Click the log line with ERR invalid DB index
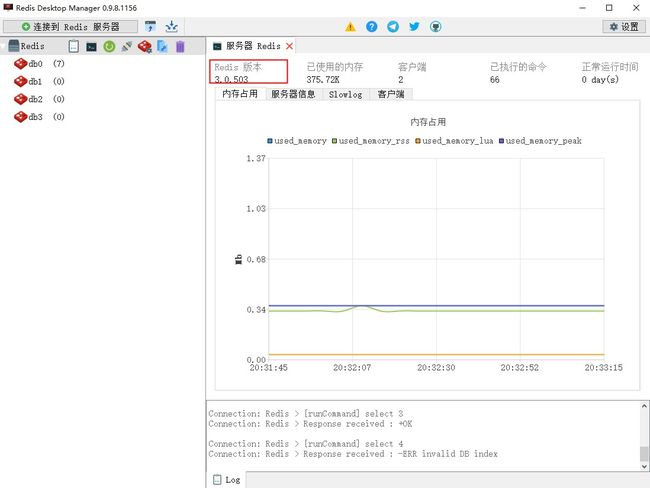This screenshot has height=488, width=650. pos(353,454)
